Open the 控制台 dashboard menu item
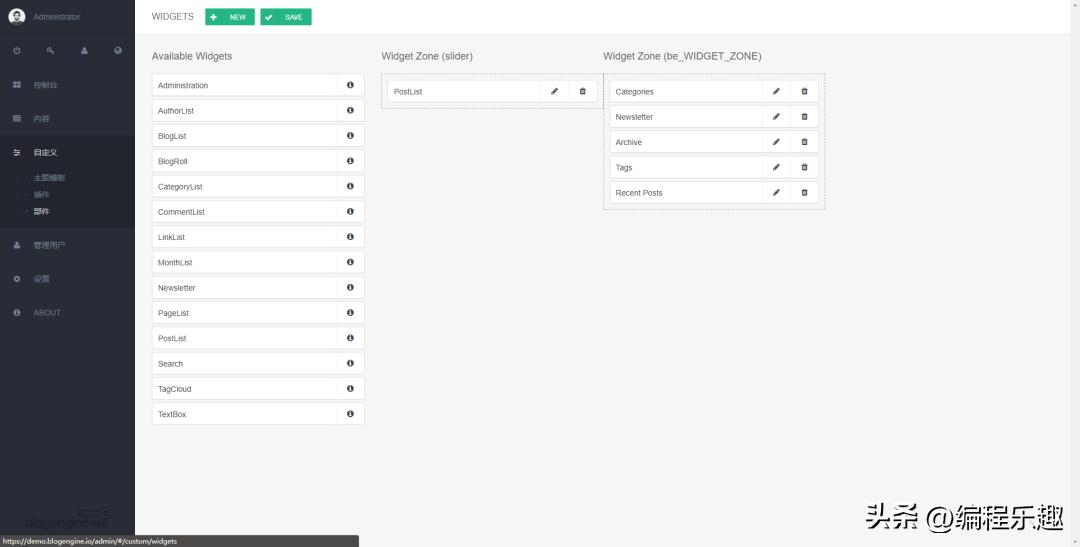The width and height of the screenshot is (1080, 547). click(45, 85)
